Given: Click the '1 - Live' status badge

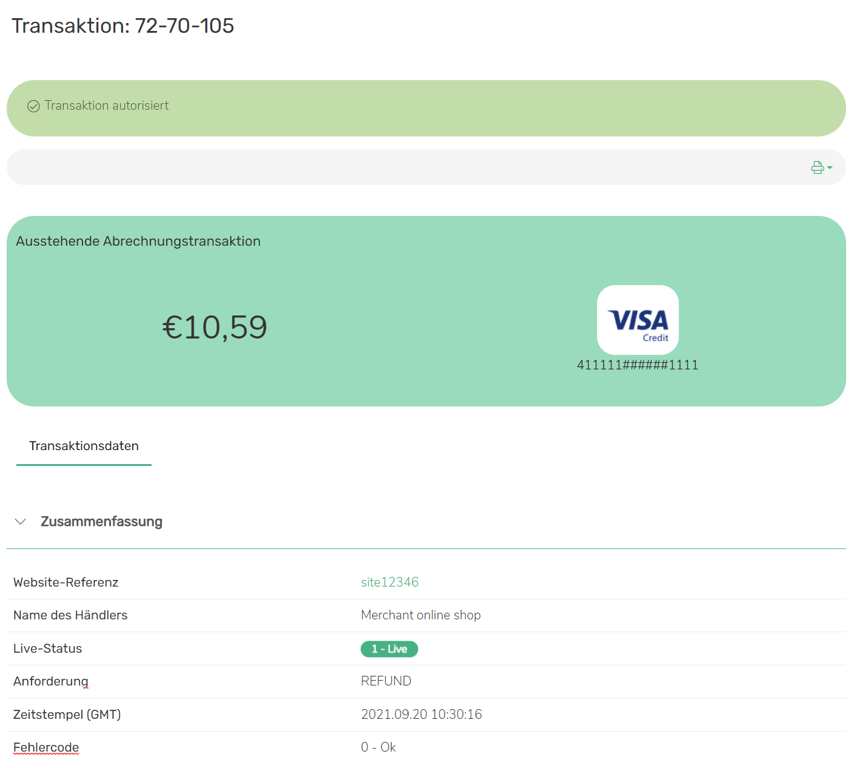Looking at the screenshot, I should [389, 649].
